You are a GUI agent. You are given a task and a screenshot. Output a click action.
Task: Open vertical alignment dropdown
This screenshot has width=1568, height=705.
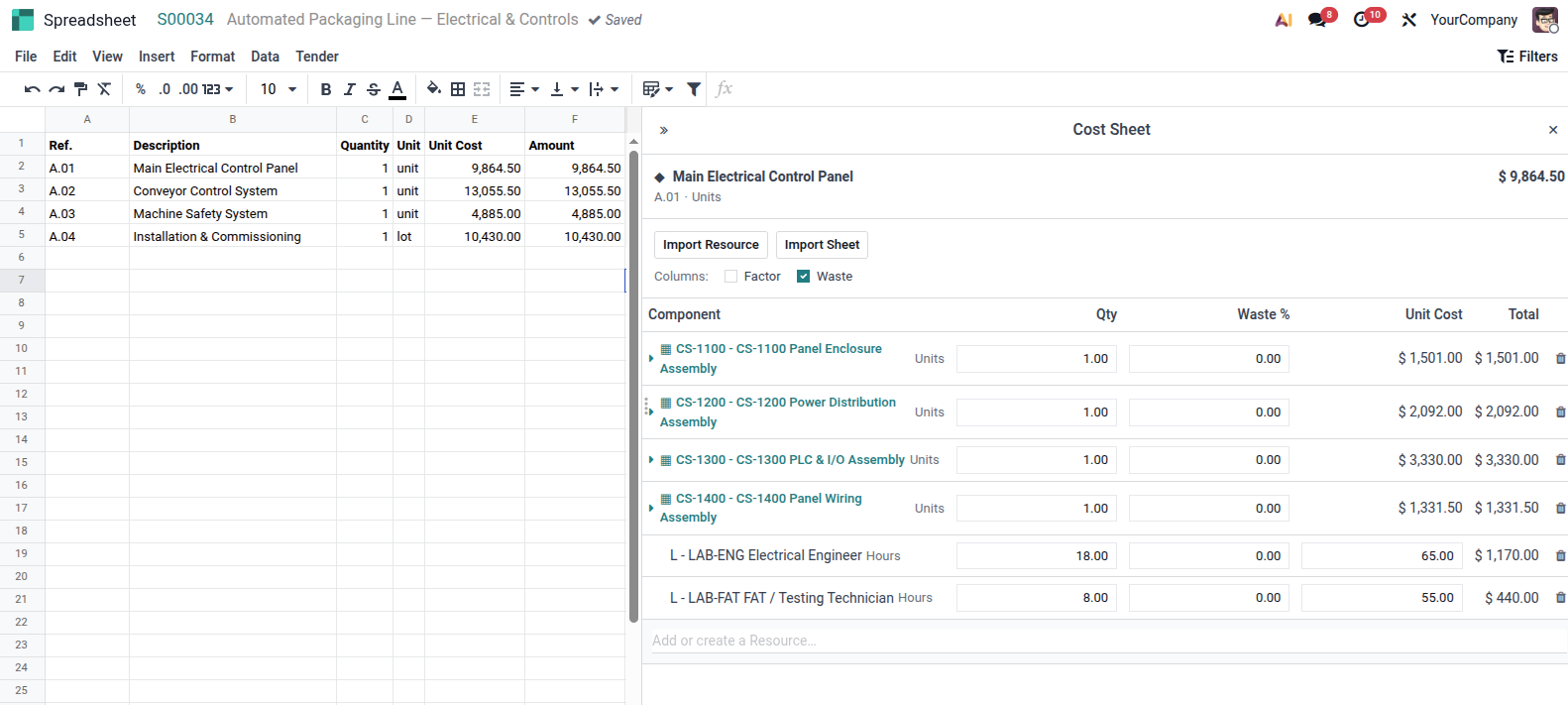[x=564, y=89]
